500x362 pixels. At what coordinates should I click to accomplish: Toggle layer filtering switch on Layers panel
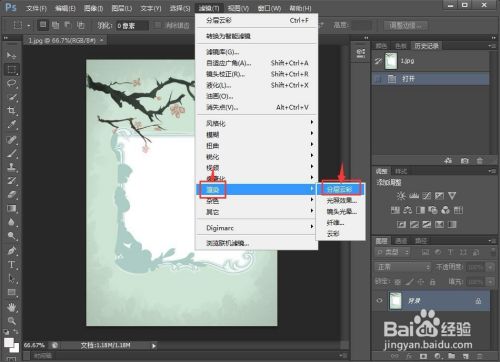[493, 252]
